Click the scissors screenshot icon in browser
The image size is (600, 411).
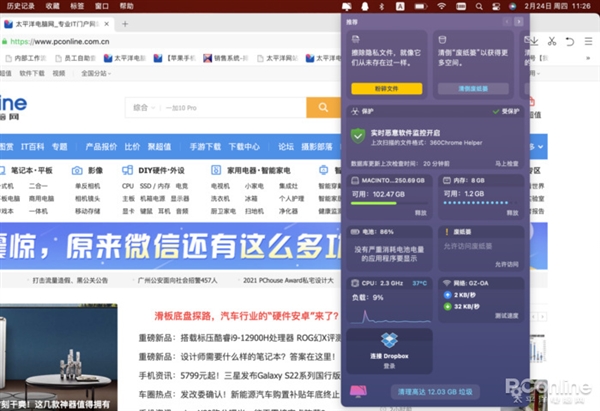coord(552,41)
